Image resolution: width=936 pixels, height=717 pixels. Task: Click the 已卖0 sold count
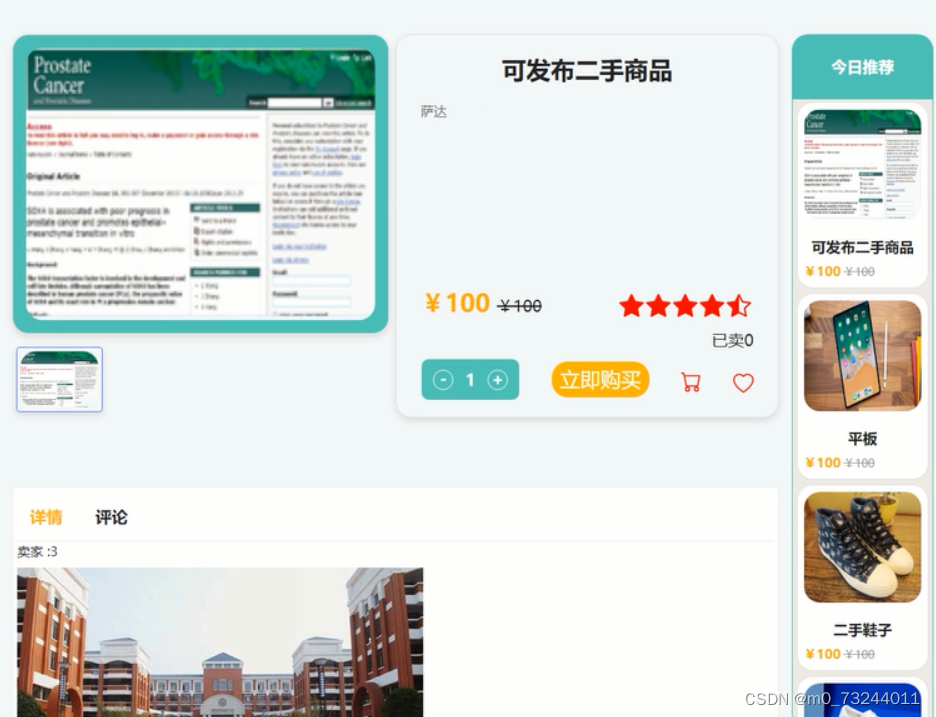(732, 340)
